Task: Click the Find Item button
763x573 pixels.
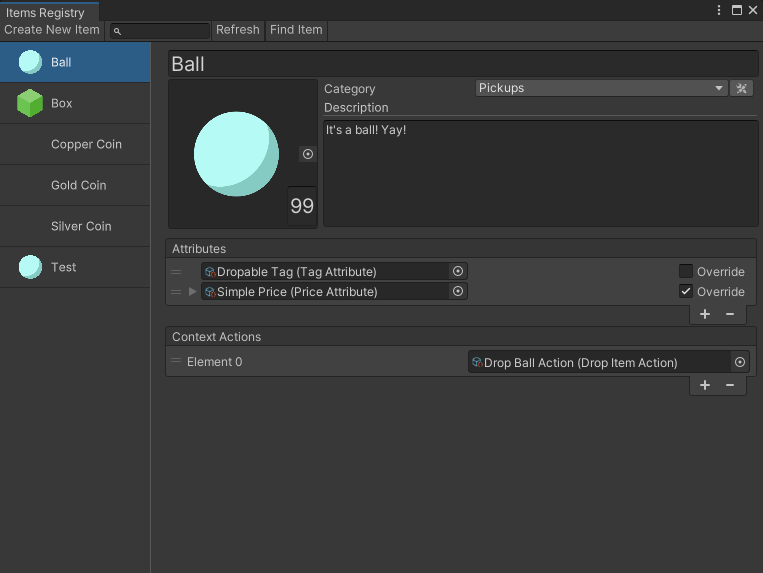Action: pyautogui.click(x=296, y=30)
